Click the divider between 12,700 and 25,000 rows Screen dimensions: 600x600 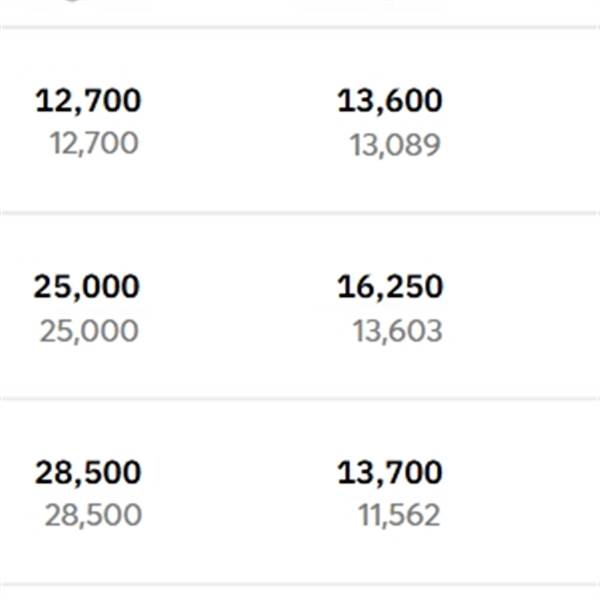pos(300,213)
